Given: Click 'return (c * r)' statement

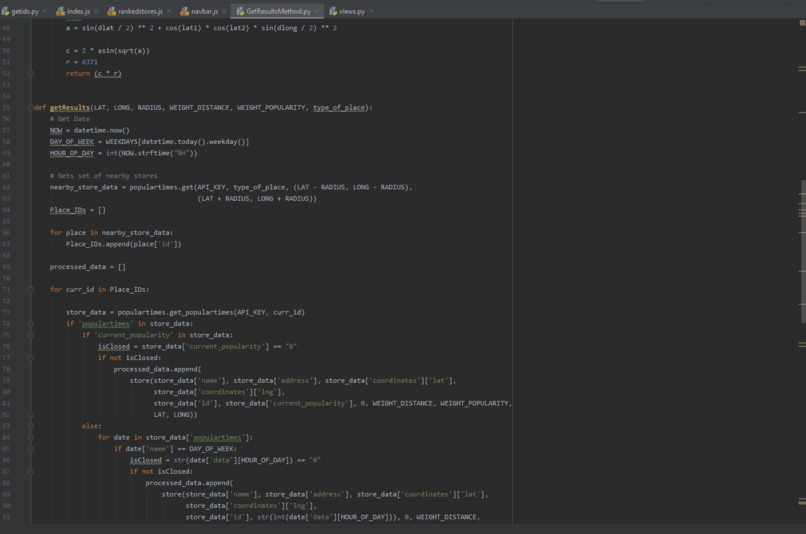Looking at the screenshot, I should pos(94,73).
